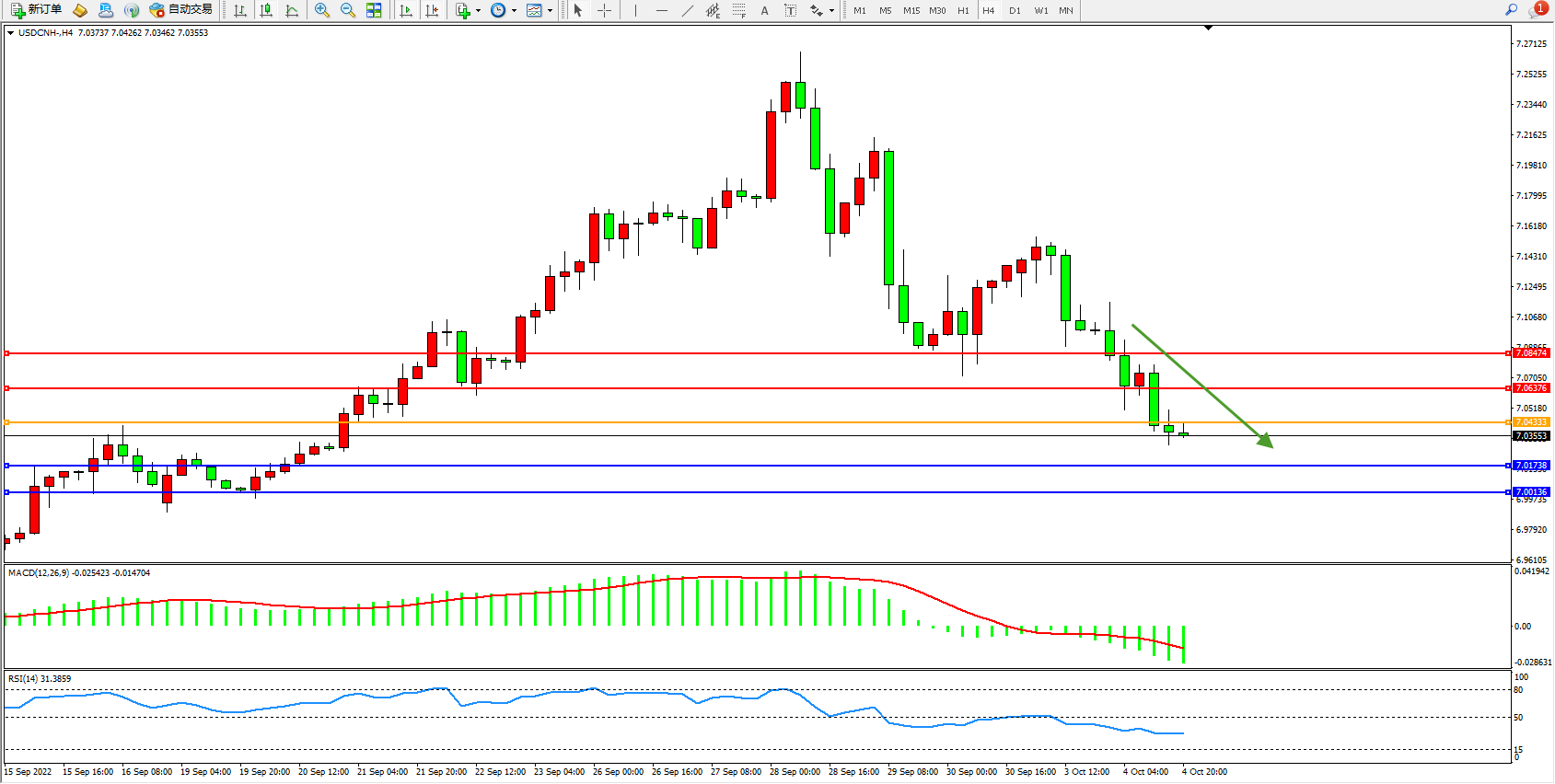Switch chart to line chart mode
The height and width of the screenshot is (784, 1555).
click(292, 10)
